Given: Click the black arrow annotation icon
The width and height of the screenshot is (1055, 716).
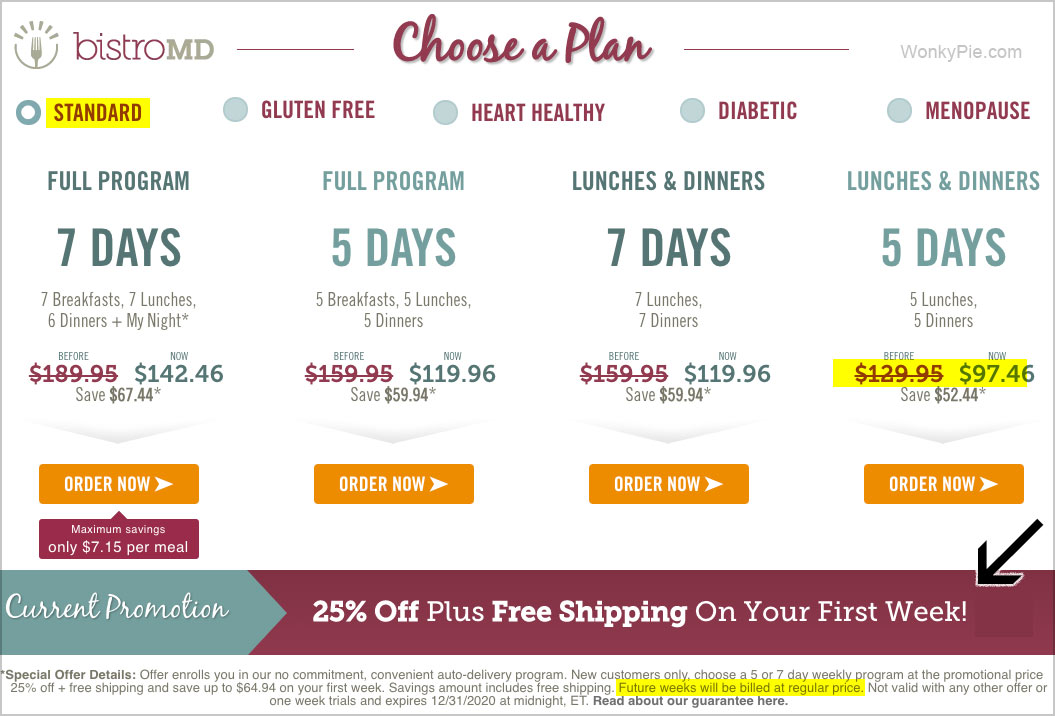Looking at the screenshot, I should (x=1009, y=553).
